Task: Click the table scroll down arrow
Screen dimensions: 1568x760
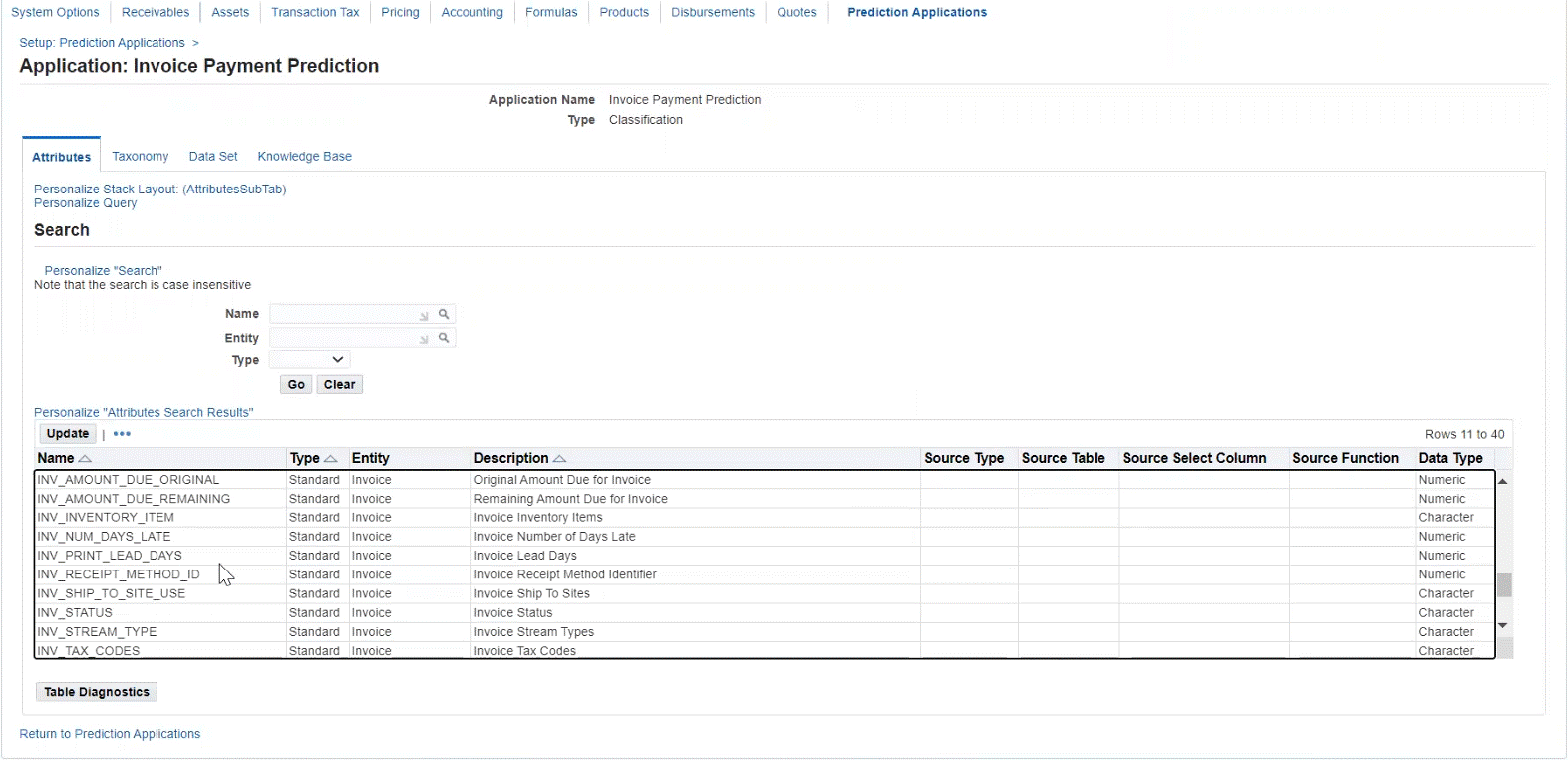Action: click(x=1503, y=625)
